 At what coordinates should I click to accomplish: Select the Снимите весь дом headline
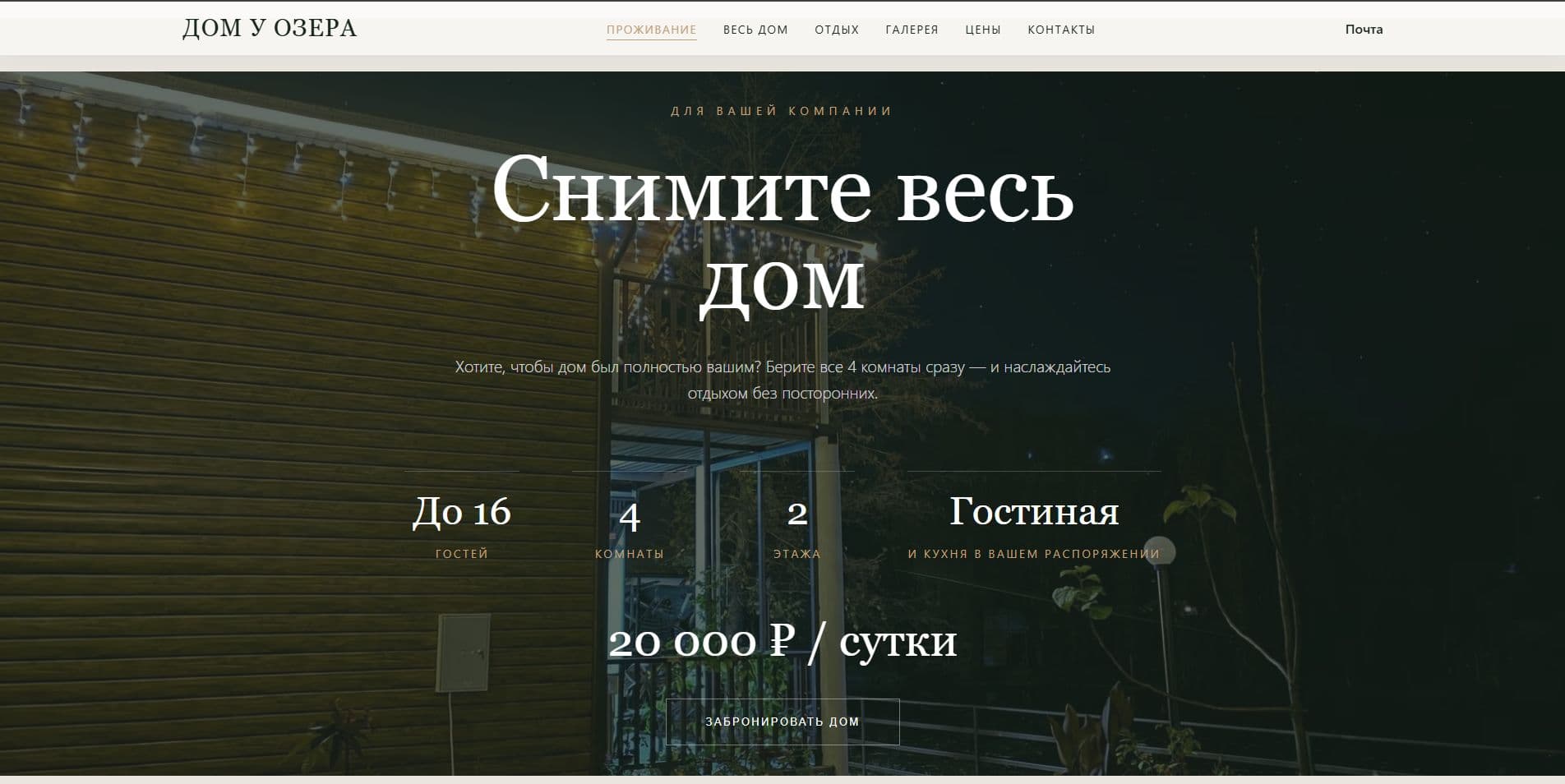[782, 236]
